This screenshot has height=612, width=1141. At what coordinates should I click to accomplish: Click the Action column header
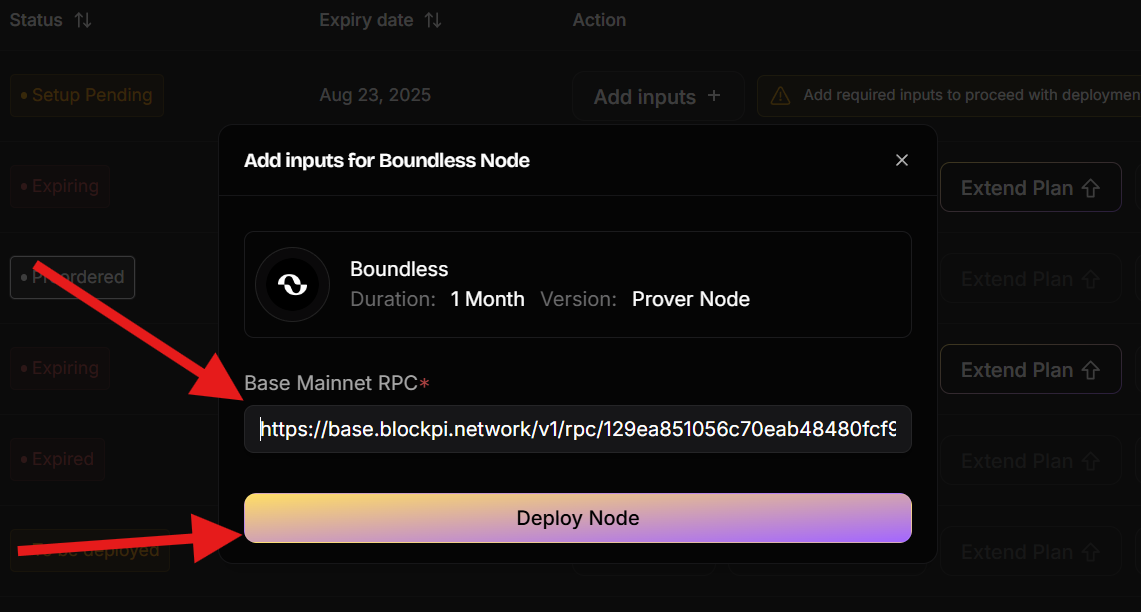(599, 20)
